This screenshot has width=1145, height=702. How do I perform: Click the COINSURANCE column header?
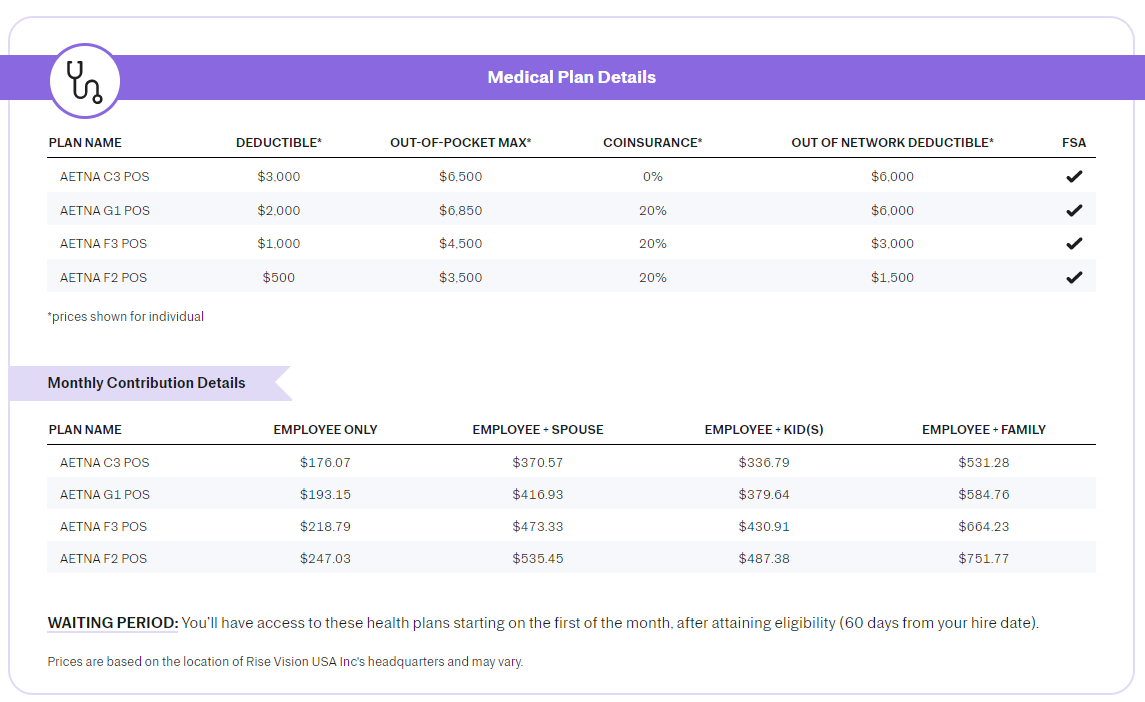pos(652,143)
